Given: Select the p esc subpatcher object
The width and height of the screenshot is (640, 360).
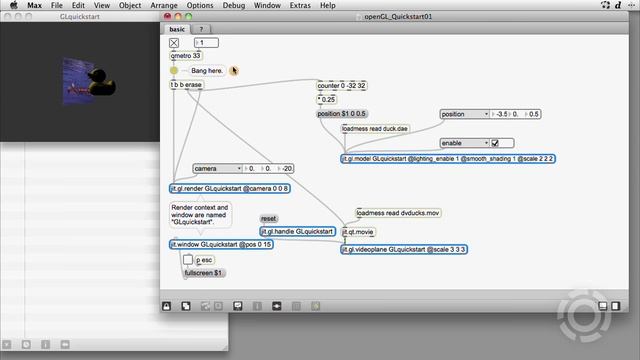Looking at the screenshot, I should pyautogui.click(x=204, y=260).
